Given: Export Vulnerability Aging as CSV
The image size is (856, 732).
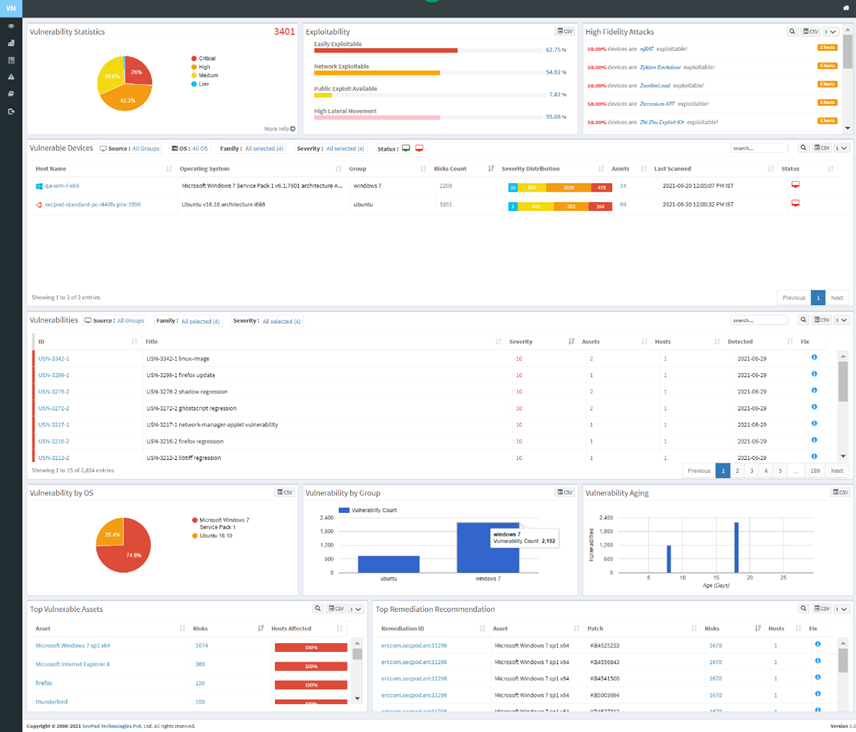Looking at the screenshot, I should [840, 492].
